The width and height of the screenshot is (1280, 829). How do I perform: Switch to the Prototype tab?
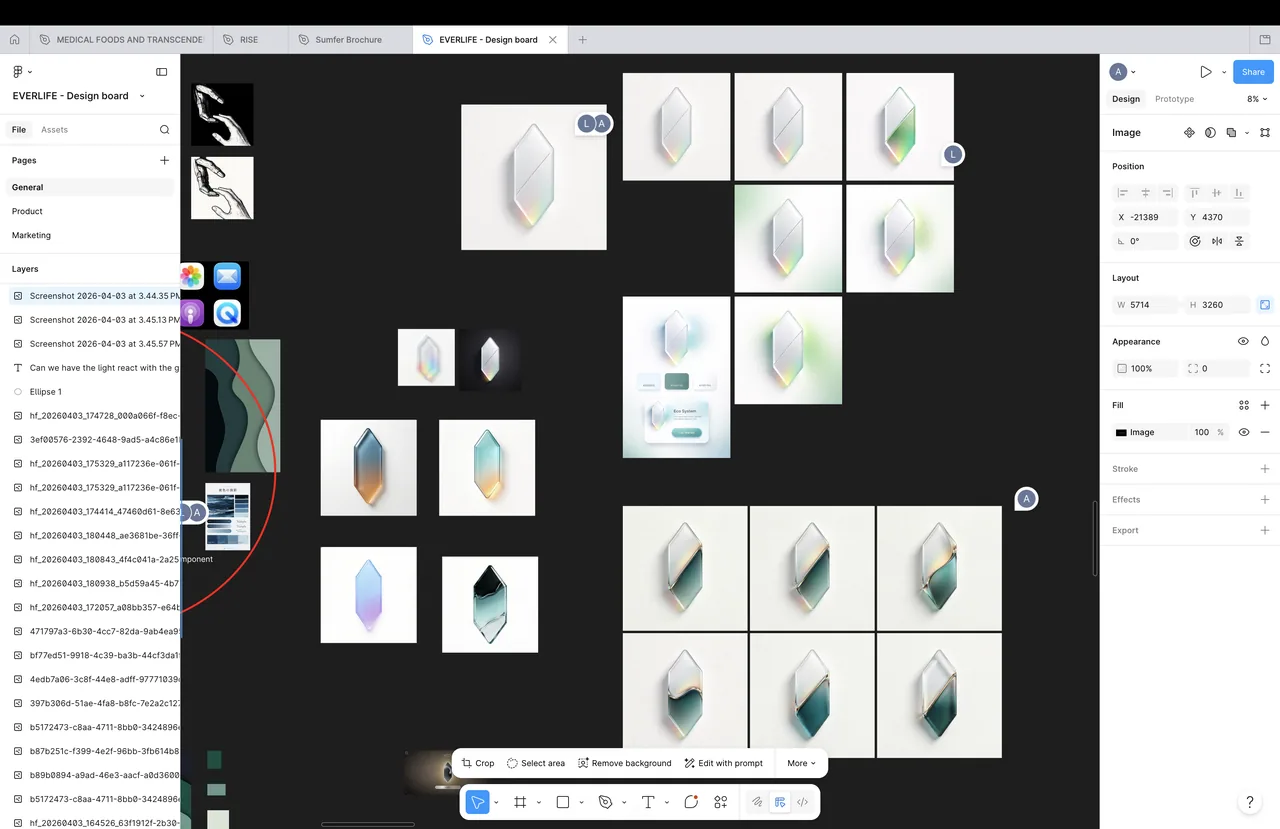1174,99
